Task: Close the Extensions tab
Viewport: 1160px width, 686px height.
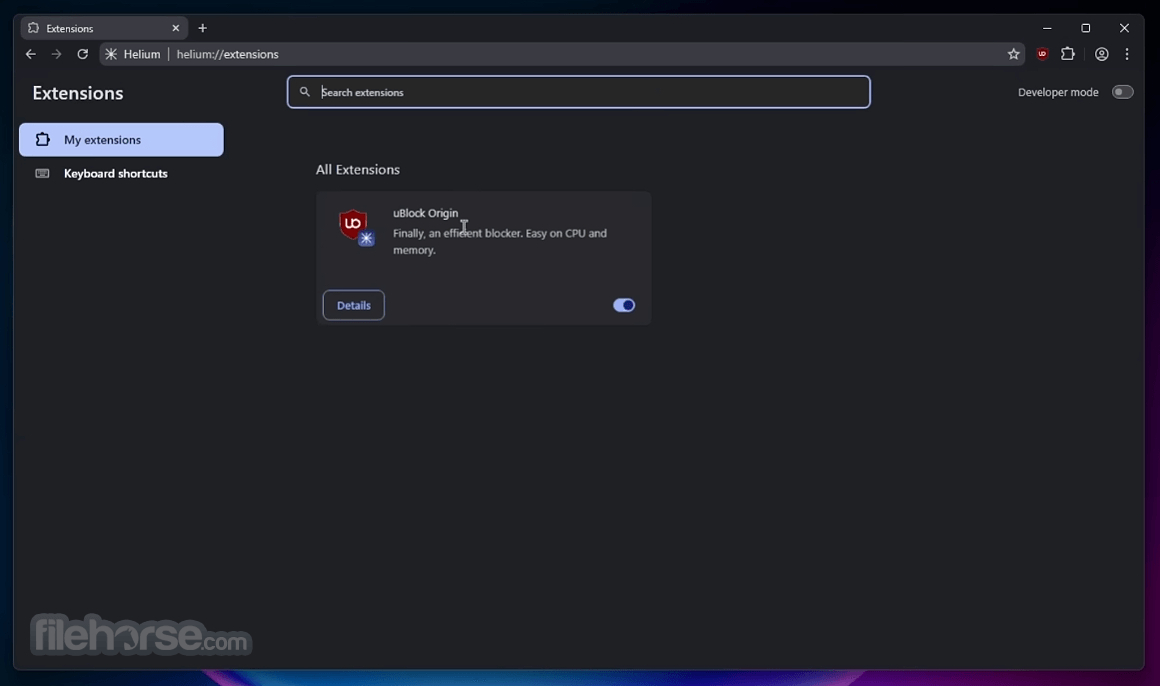Action: point(175,28)
